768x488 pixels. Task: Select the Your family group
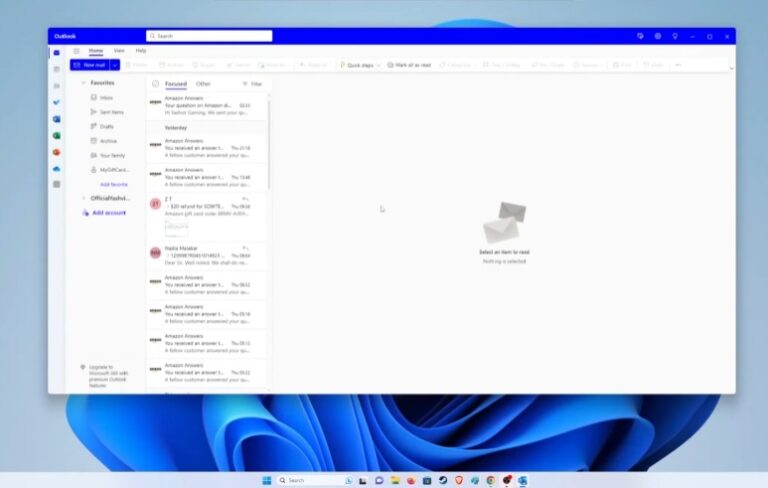108,155
